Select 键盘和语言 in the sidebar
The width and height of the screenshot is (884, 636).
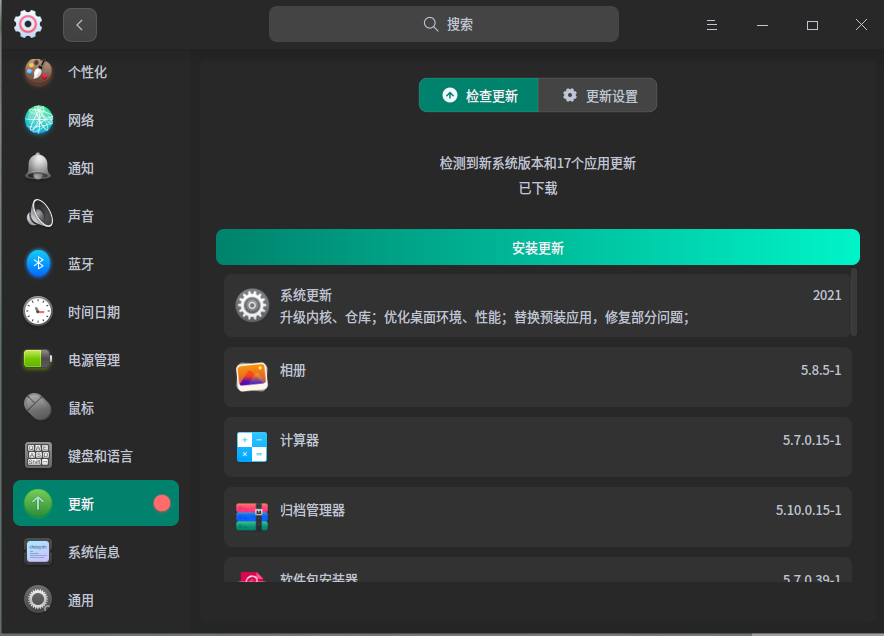[x=96, y=455]
